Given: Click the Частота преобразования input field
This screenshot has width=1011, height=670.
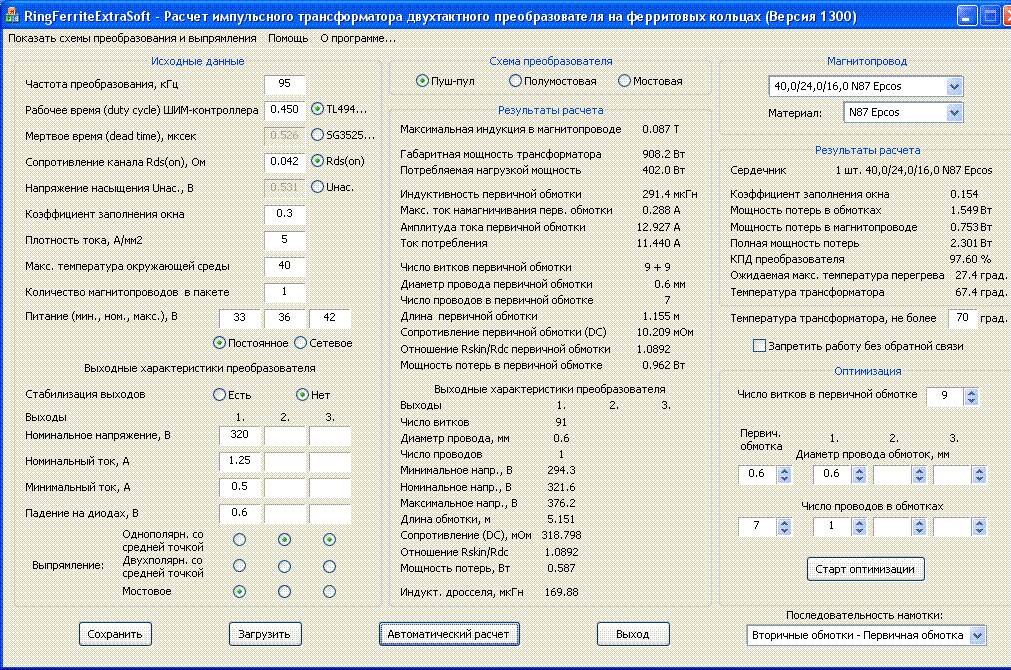Looking at the screenshot, I should (x=284, y=84).
